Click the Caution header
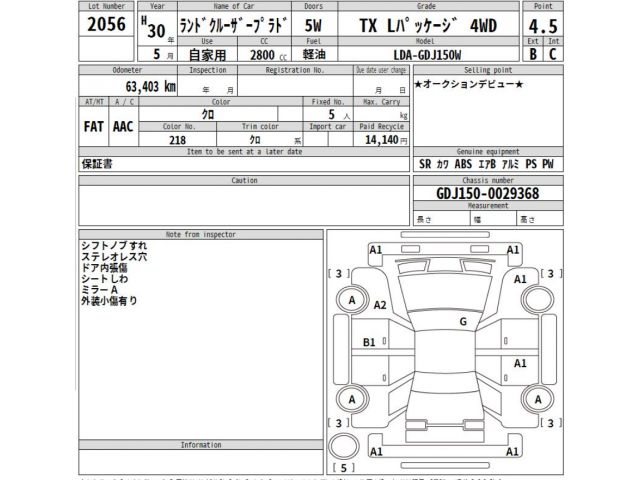640x480 pixels. pos(244,180)
